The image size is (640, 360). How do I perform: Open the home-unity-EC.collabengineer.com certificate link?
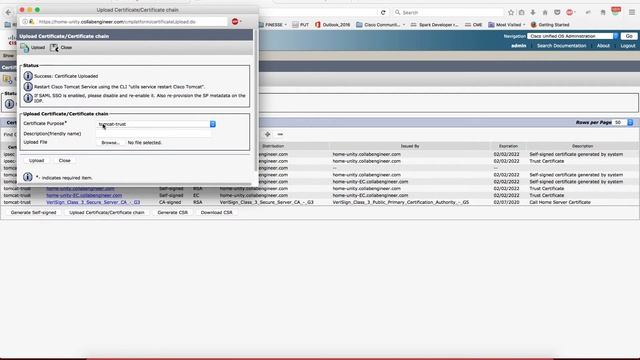pos(84,195)
